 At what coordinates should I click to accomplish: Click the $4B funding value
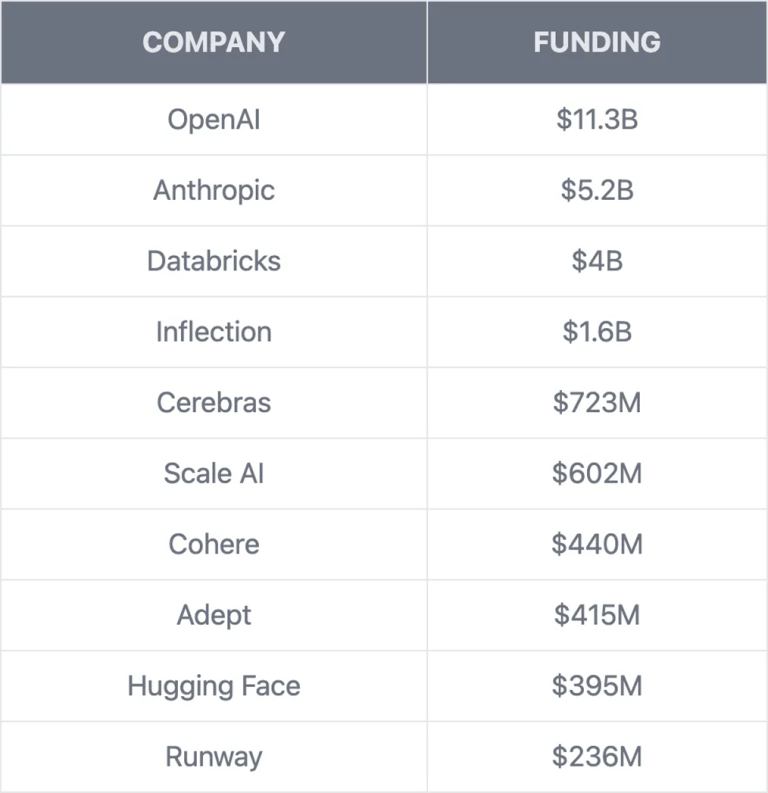pos(597,261)
